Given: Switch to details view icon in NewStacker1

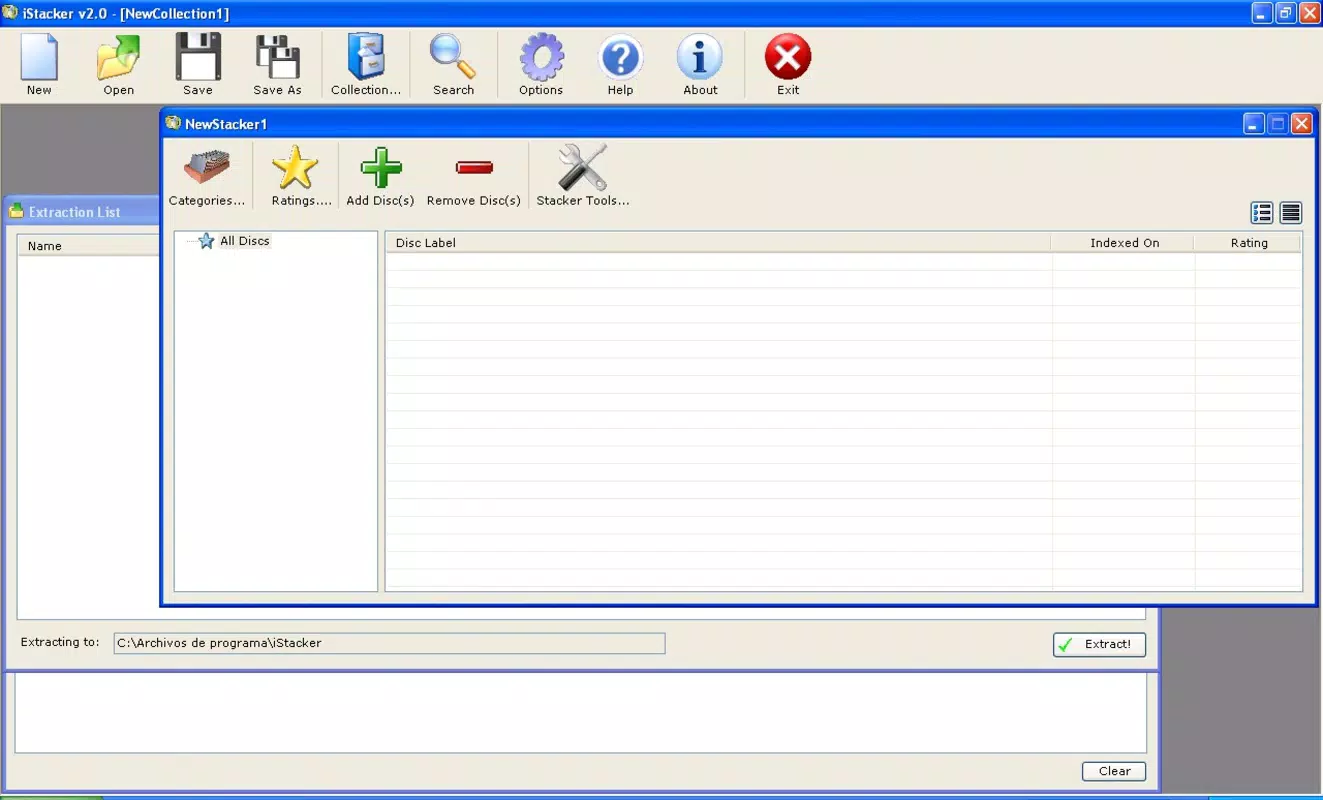Looking at the screenshot, I should tap(1291, 212).
